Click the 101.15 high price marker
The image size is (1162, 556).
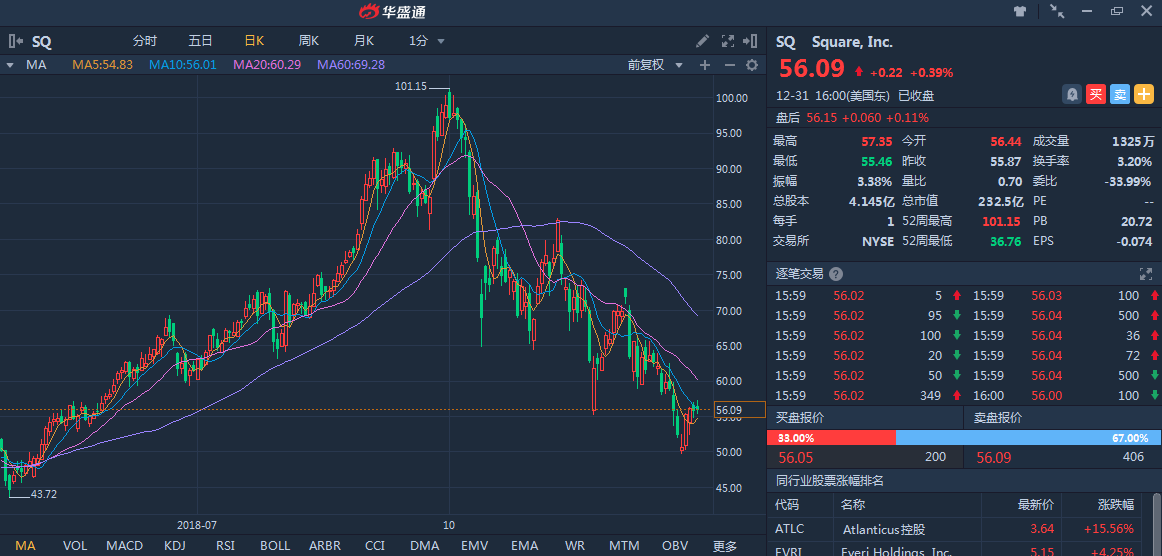(x=411, y=87)
